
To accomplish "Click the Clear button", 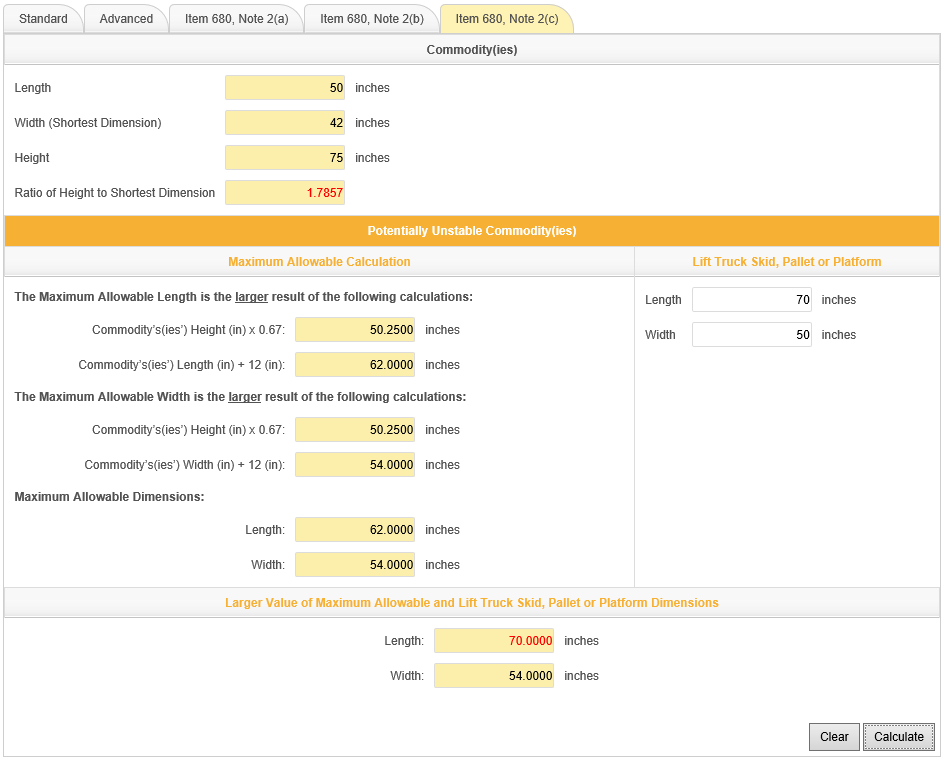I will click(834, 737).
